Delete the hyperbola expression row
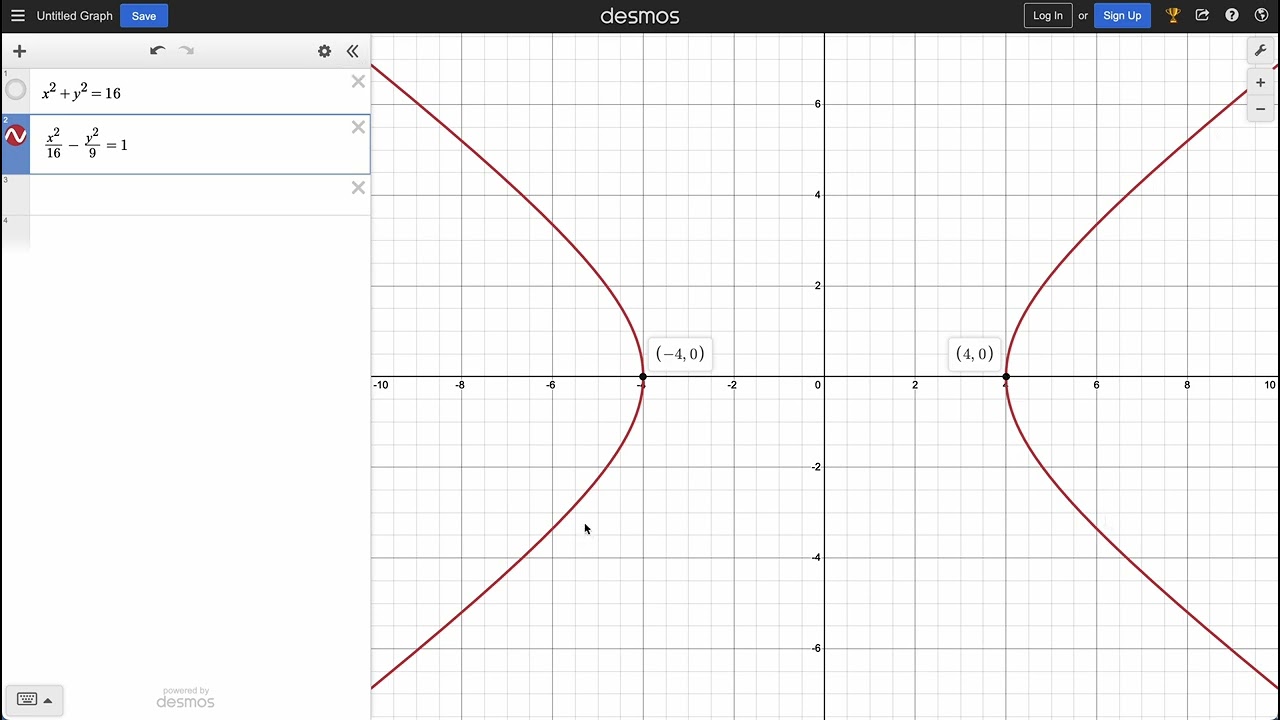This screenshot has width=1280, height=720. 358,127
